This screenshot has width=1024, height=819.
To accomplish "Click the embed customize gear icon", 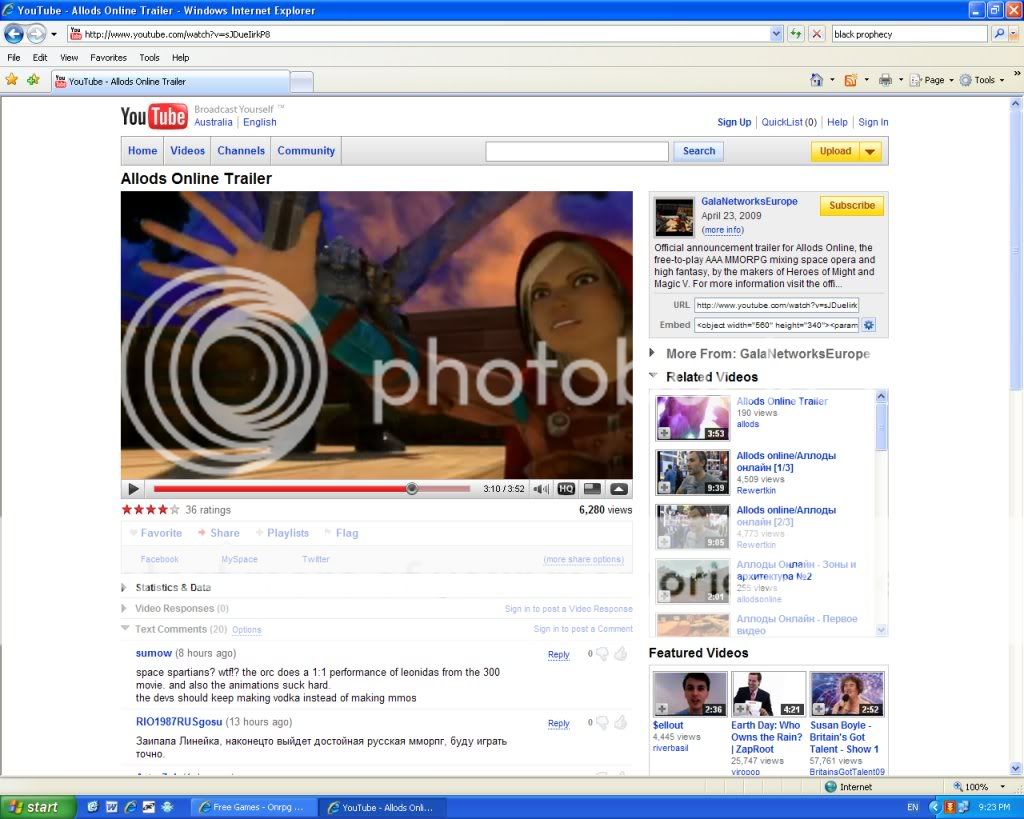I will pyautogui.click(x=868, y=325).
